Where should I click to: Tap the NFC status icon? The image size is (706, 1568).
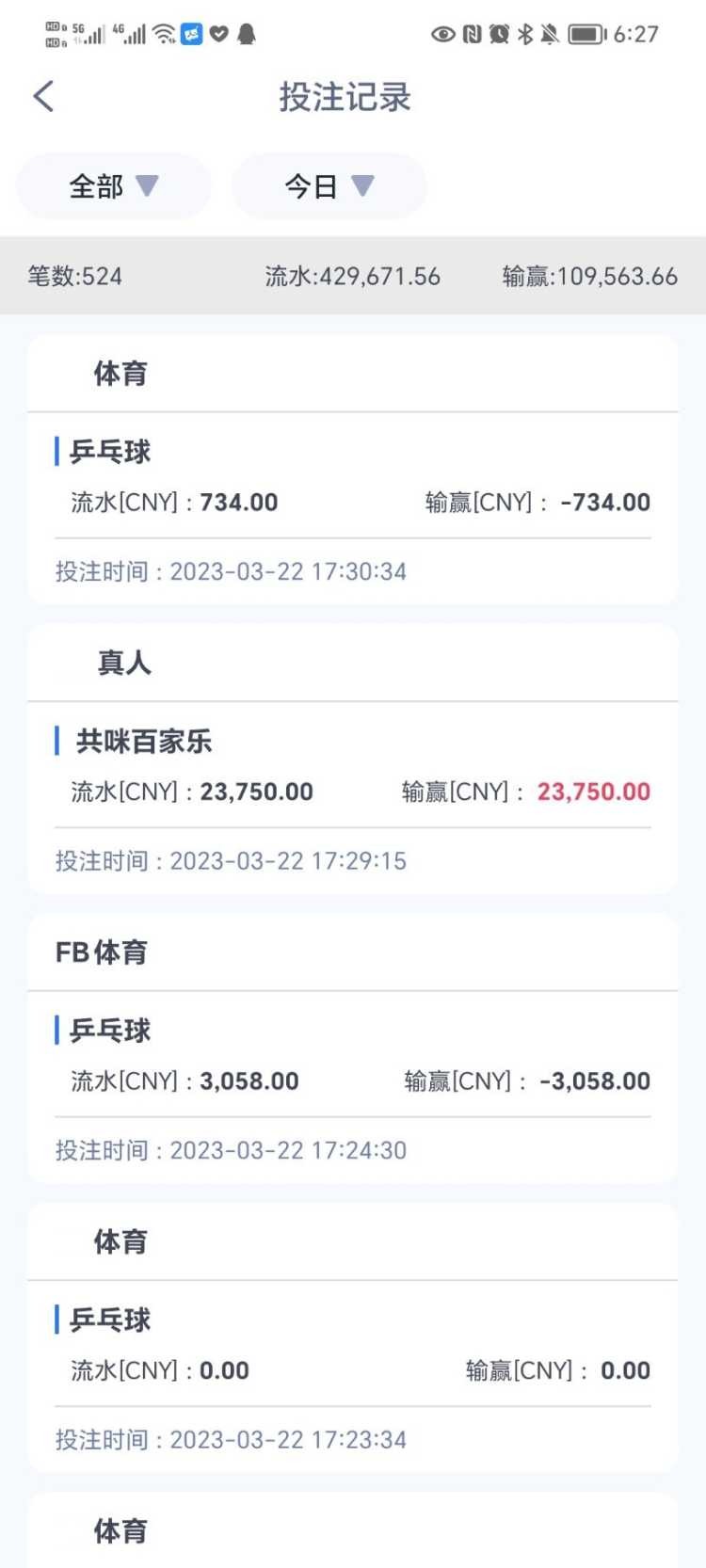pos(473,35)
